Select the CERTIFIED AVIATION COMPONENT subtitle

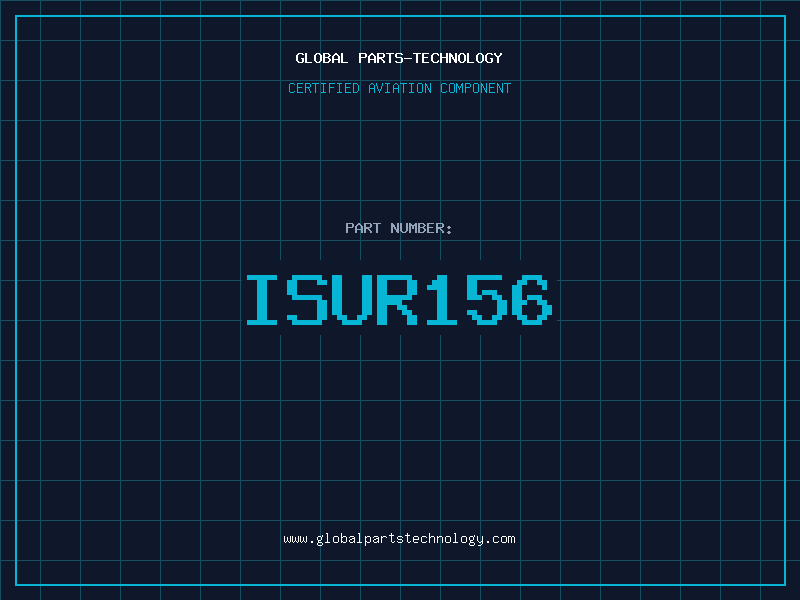399,88
